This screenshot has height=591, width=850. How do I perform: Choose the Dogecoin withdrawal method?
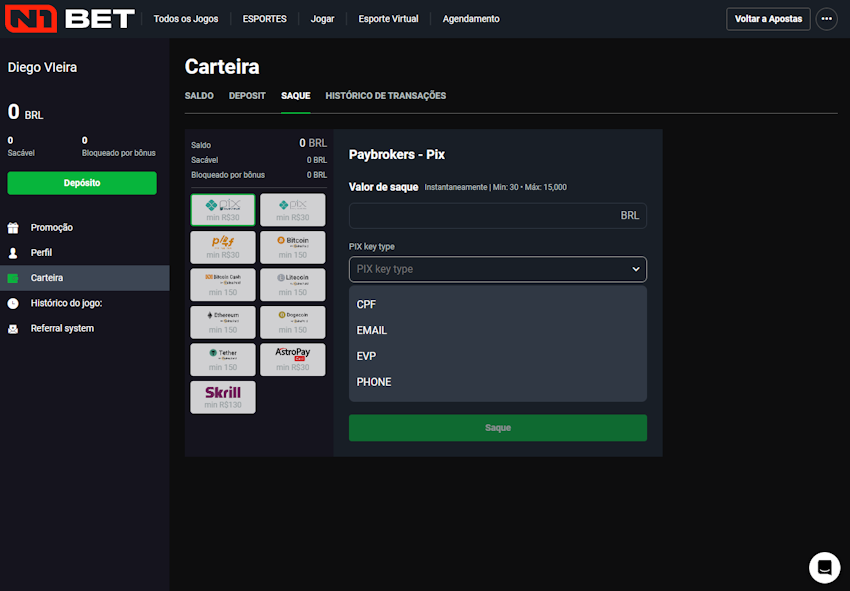tap(292, 321)
